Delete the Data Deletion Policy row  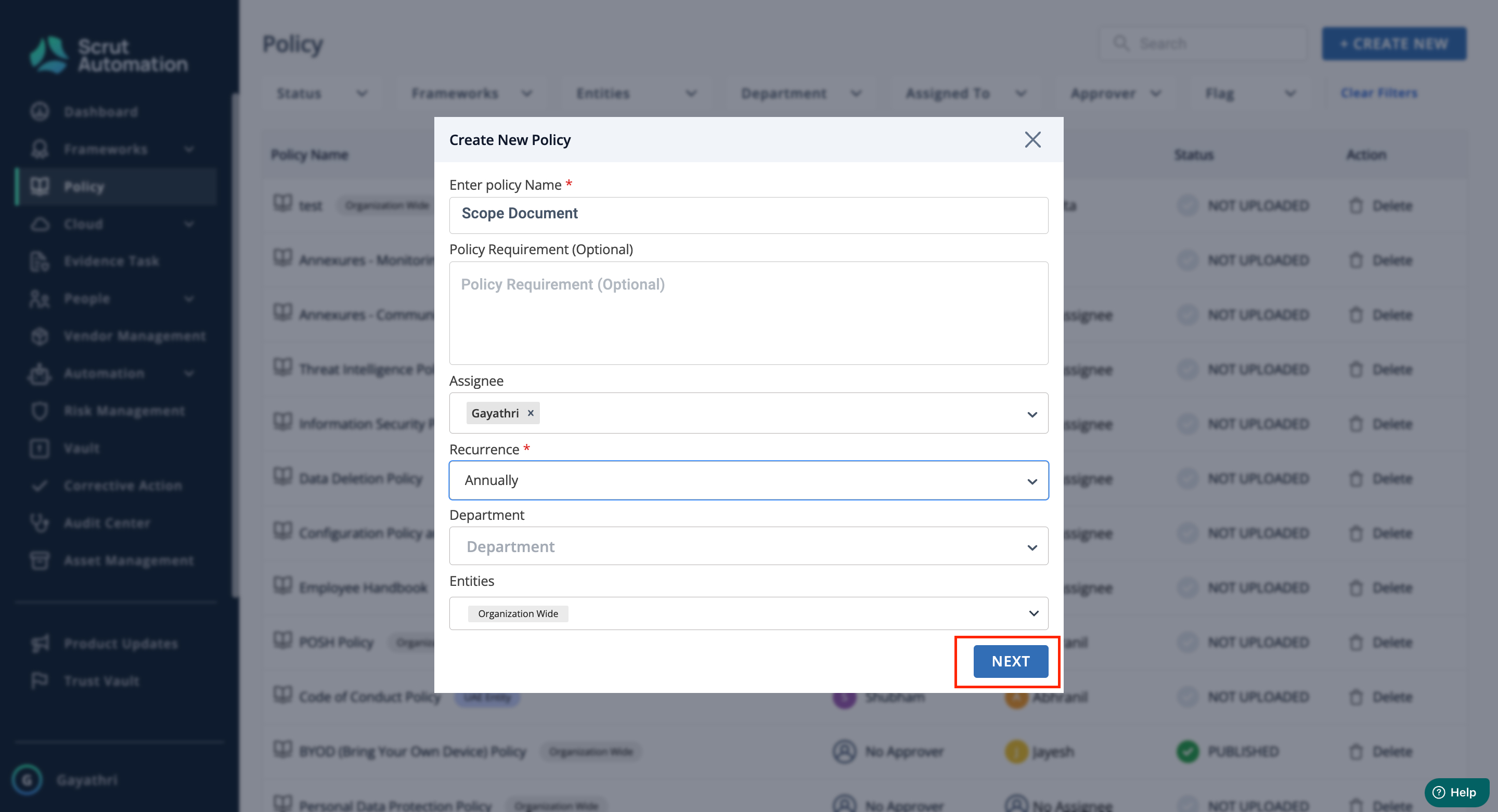point(1381,478)
